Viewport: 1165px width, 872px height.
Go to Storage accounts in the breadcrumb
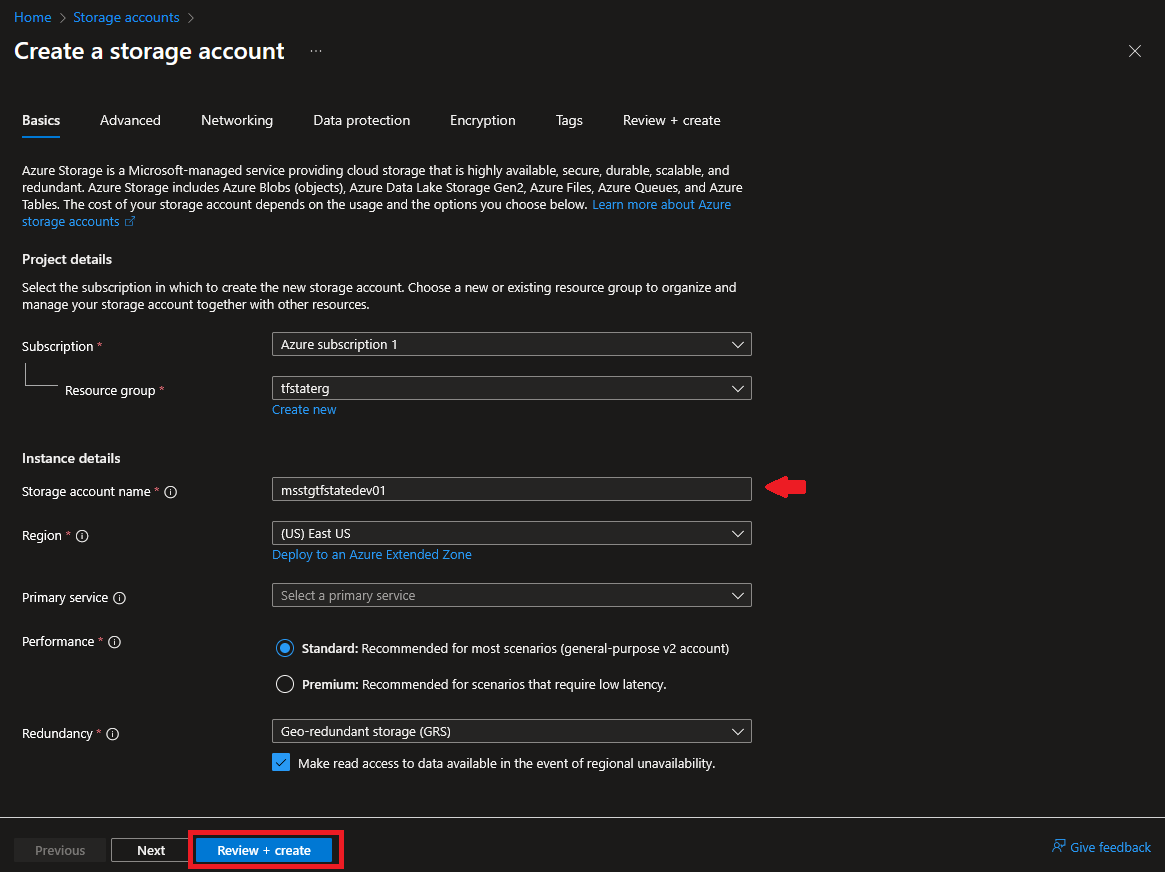(x=126, y=17)
